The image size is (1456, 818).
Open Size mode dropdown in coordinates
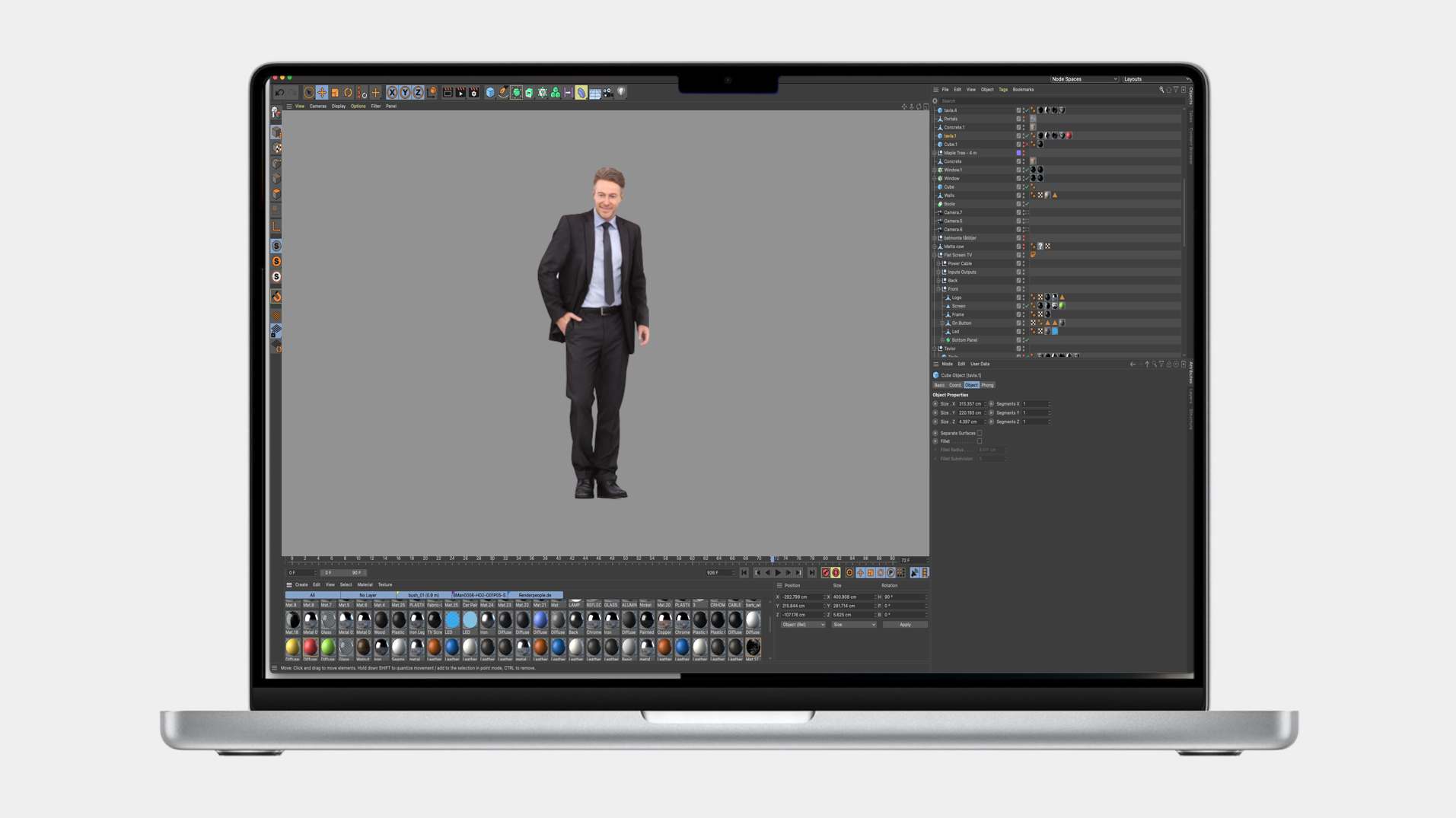(853, 625)
